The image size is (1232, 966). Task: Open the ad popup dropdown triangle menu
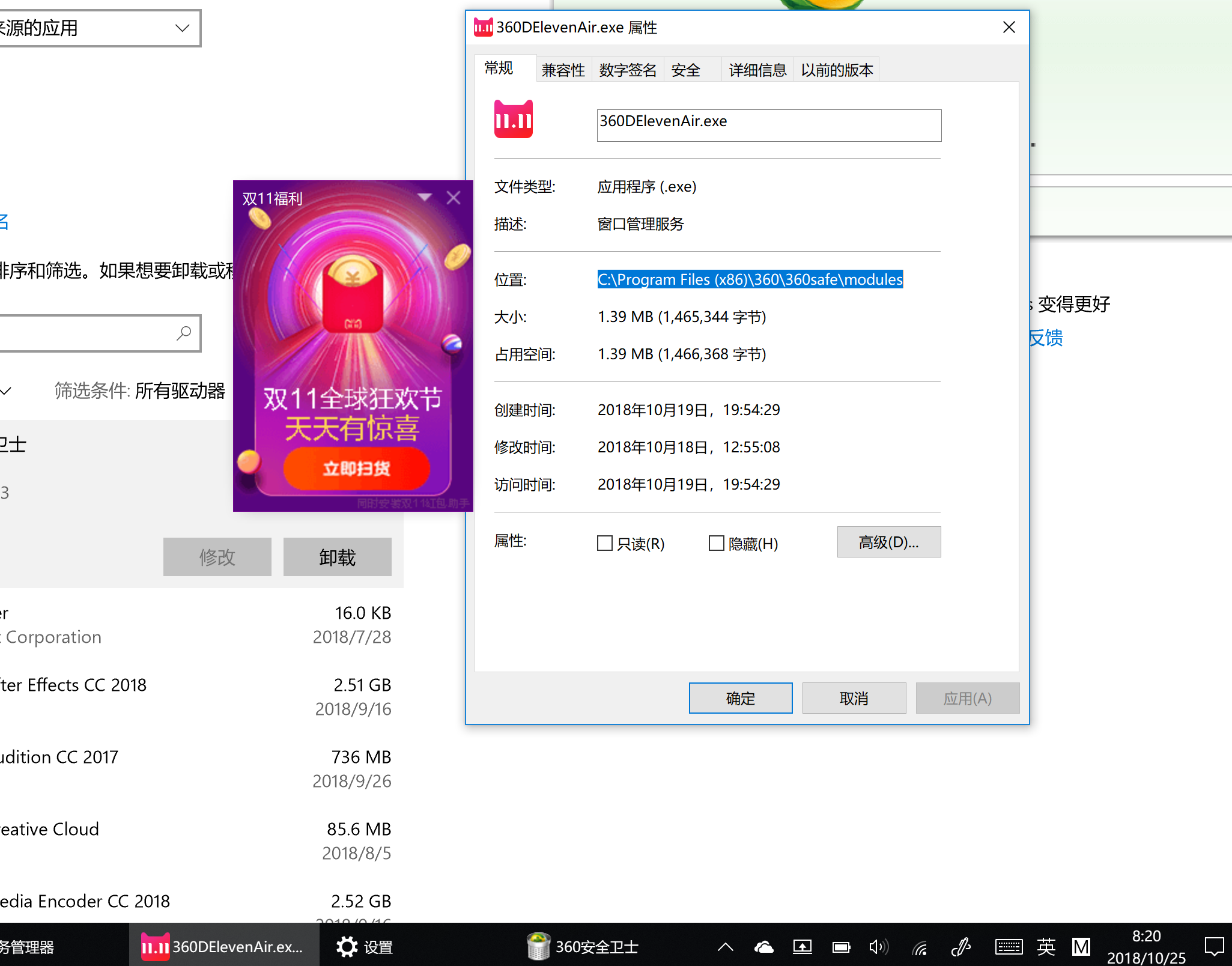click(x=425, y=197)
